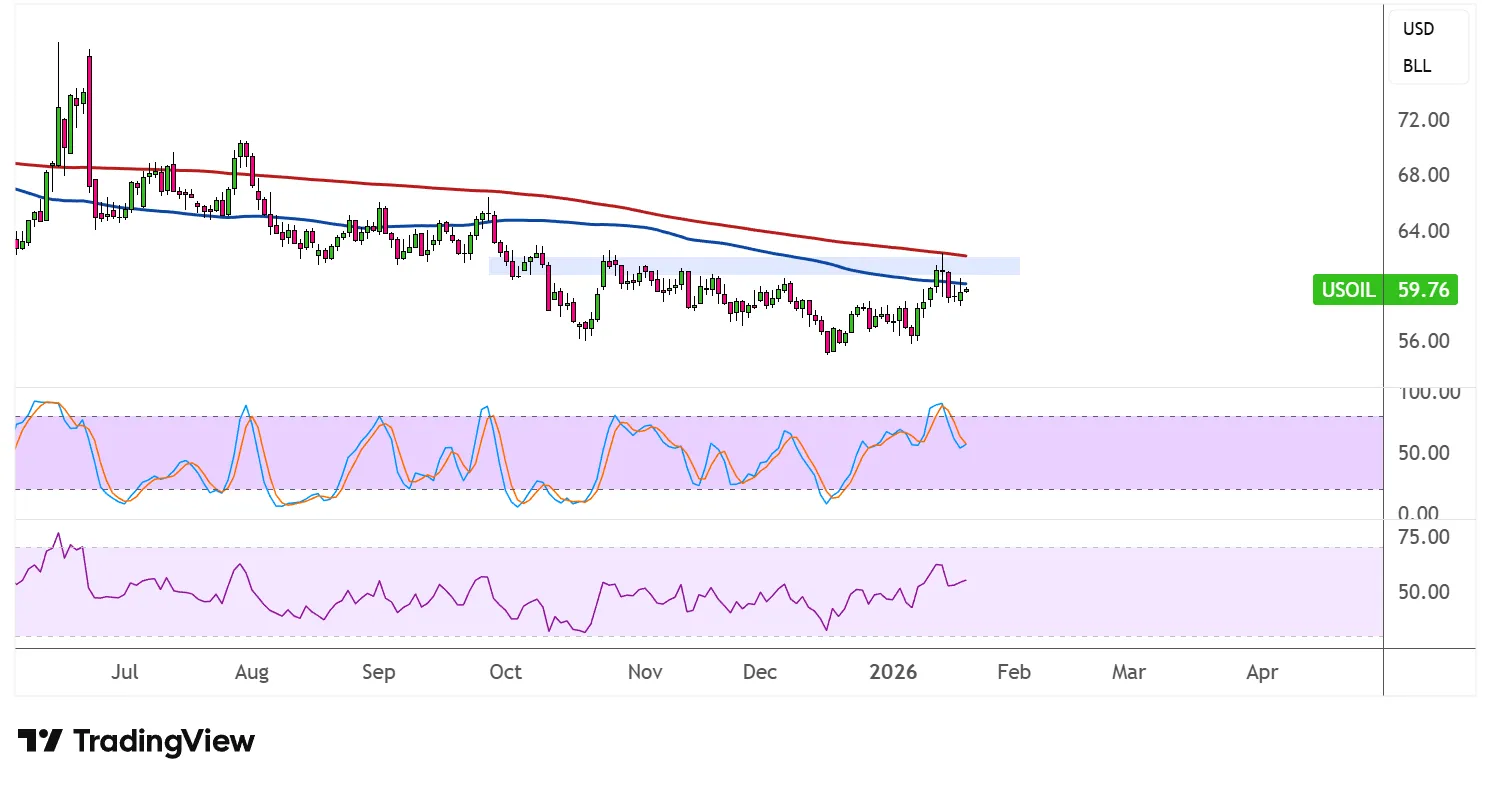Select the Jul marker on time axis
The width and height of the screenshot is (1491, 786).
click(x=124, y=672)
